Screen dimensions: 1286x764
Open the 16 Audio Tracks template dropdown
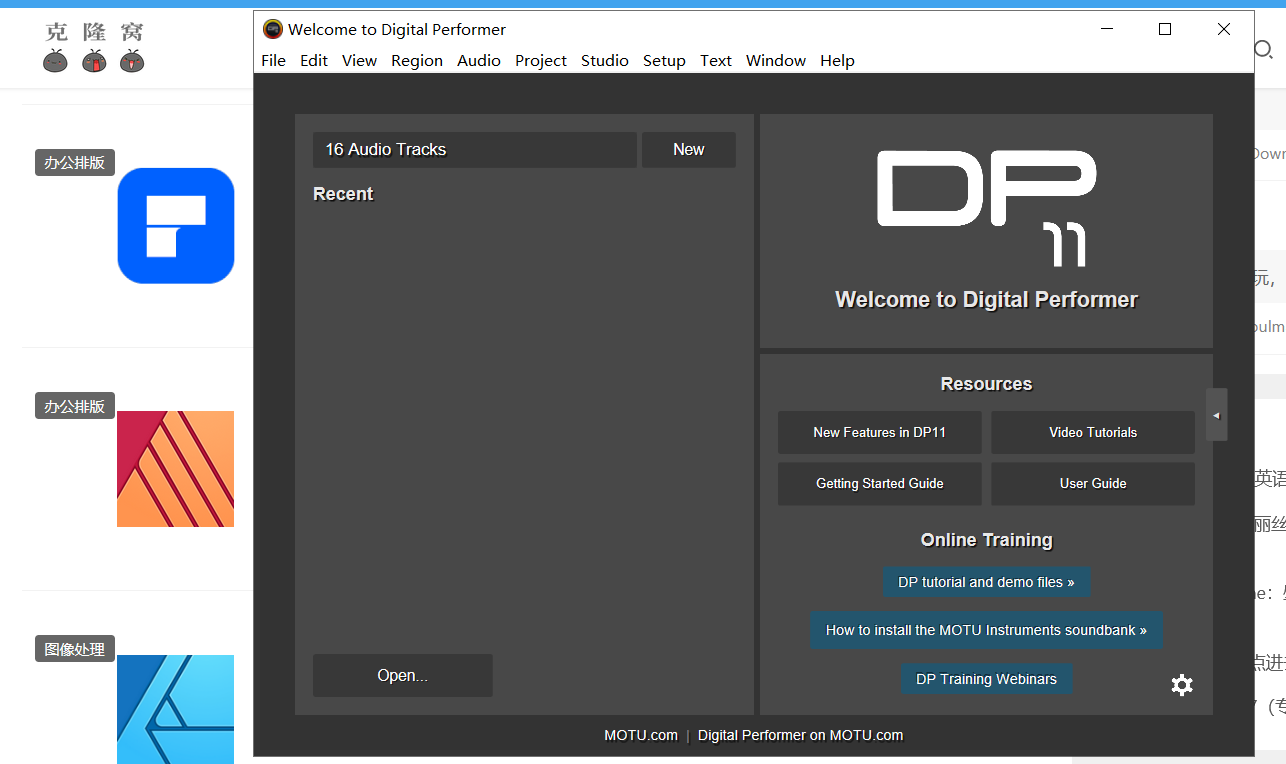475,150
